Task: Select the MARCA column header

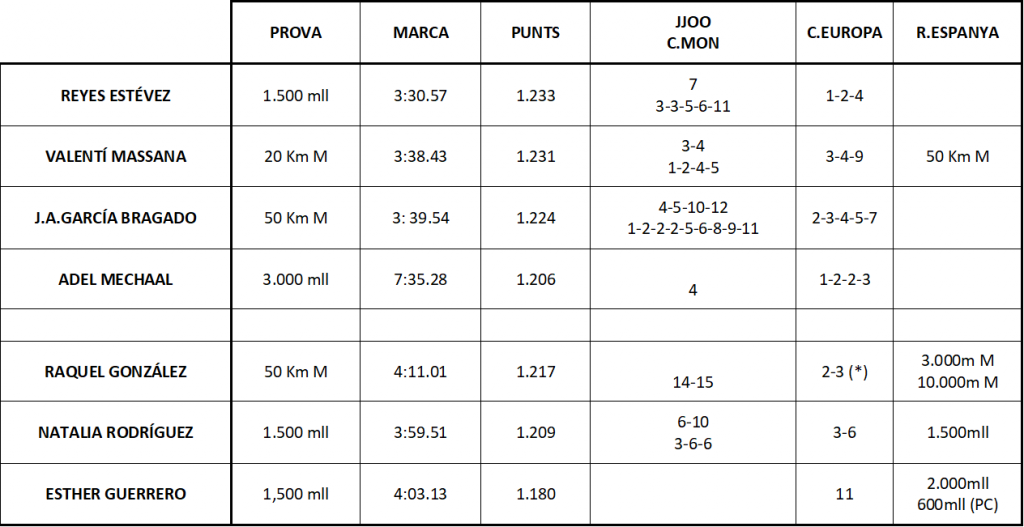Action: [421, 33]
